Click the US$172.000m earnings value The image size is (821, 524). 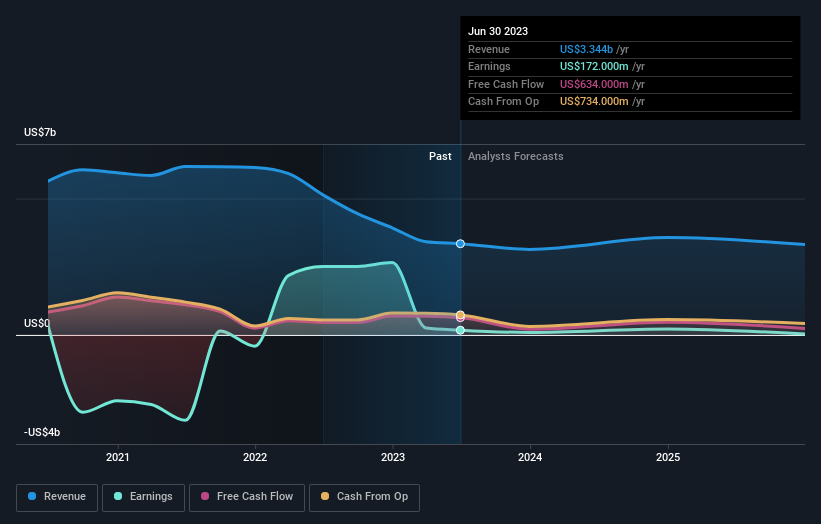[594, 66]
